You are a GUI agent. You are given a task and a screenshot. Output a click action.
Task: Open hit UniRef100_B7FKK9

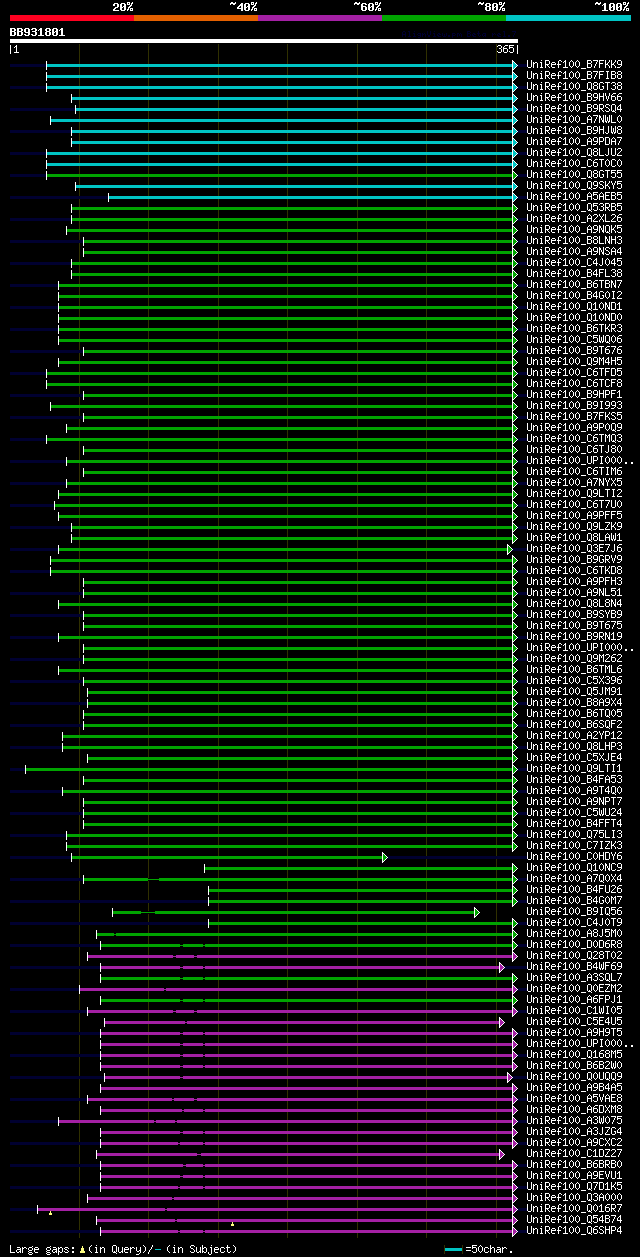(574, 65)
